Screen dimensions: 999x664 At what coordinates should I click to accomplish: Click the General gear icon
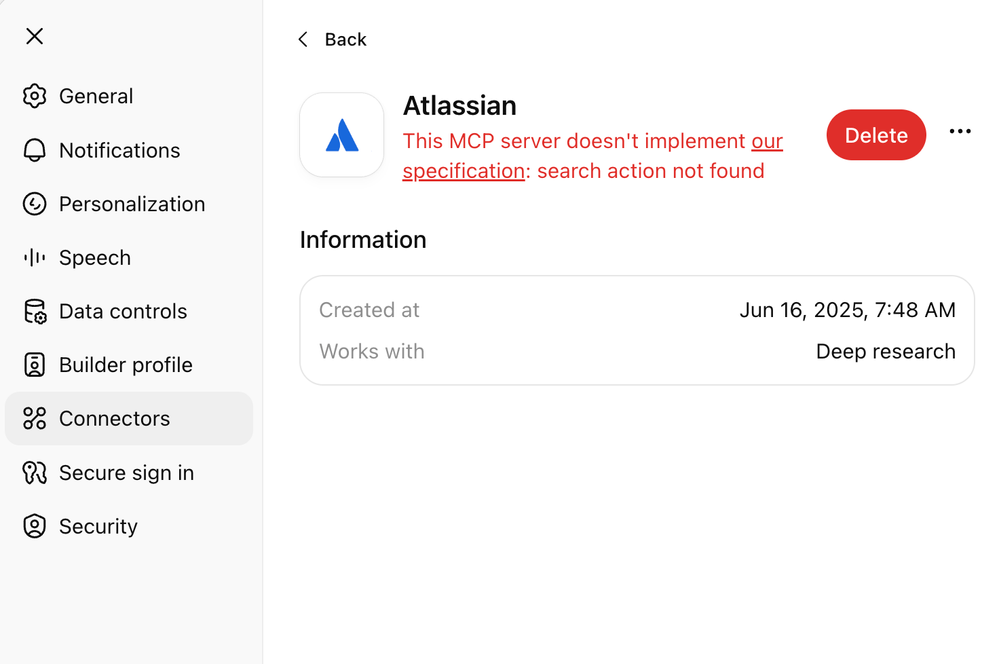click(34, 96)
